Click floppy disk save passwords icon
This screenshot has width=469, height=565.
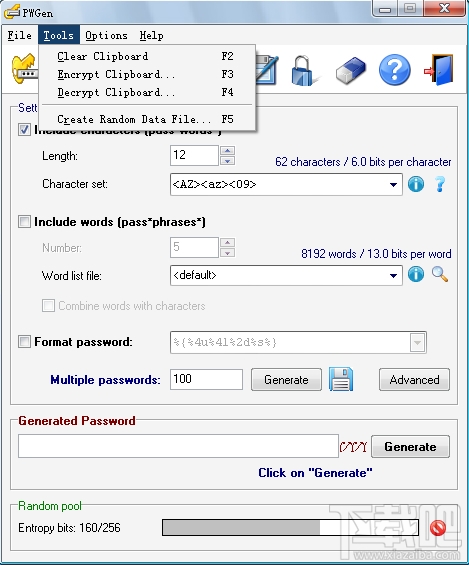341,379
